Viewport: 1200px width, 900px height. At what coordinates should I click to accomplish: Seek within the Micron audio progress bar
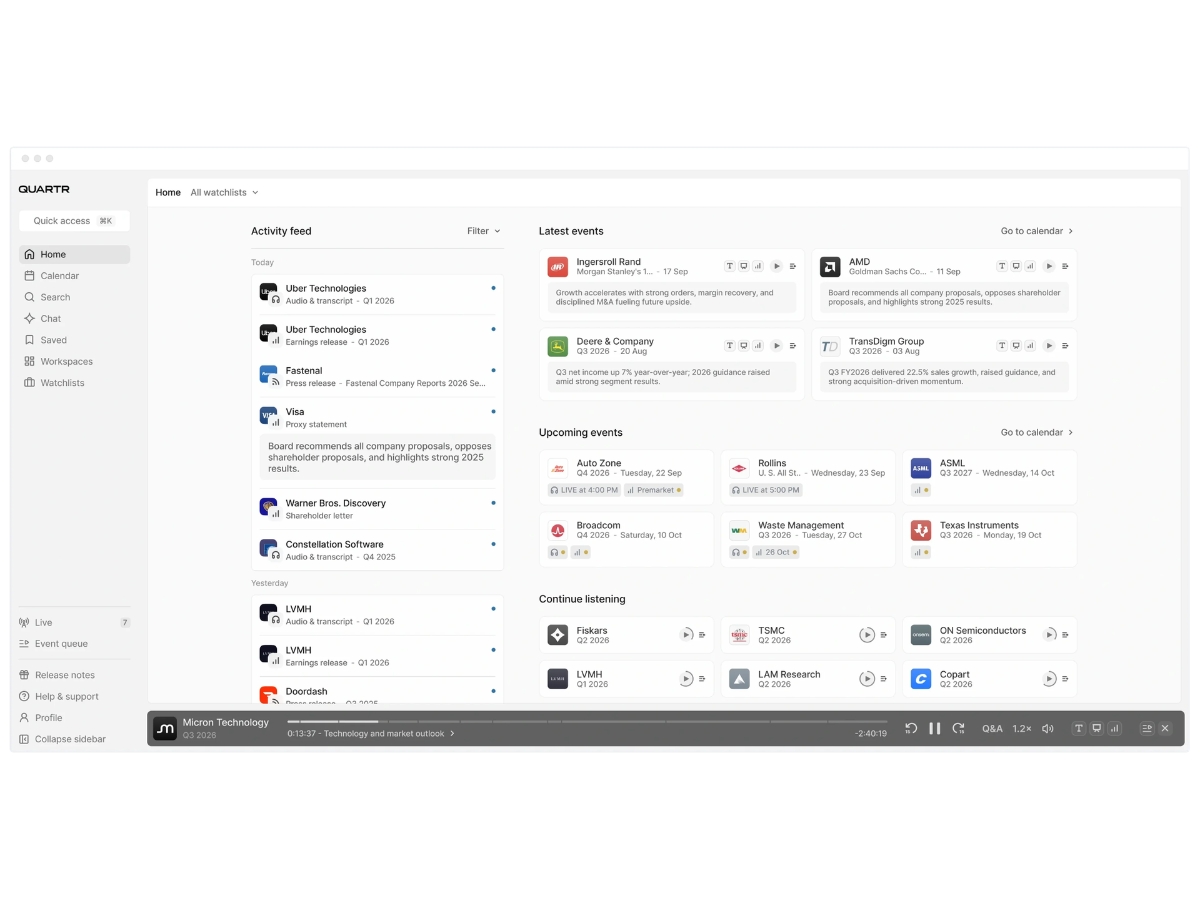pyautogui.click(x=587, y=721)
